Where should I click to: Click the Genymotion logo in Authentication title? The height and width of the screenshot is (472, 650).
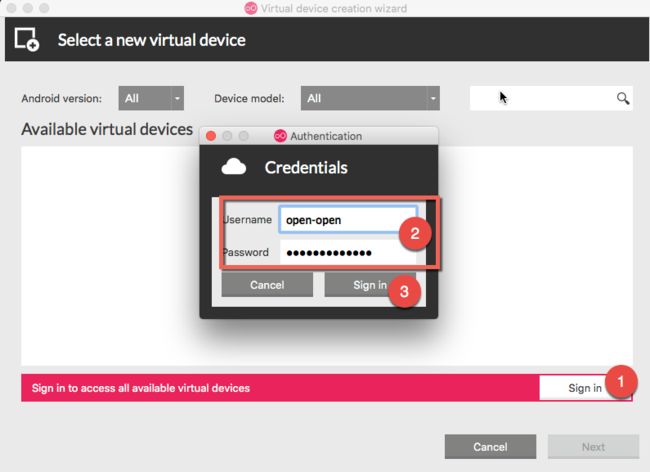point(280,136)
